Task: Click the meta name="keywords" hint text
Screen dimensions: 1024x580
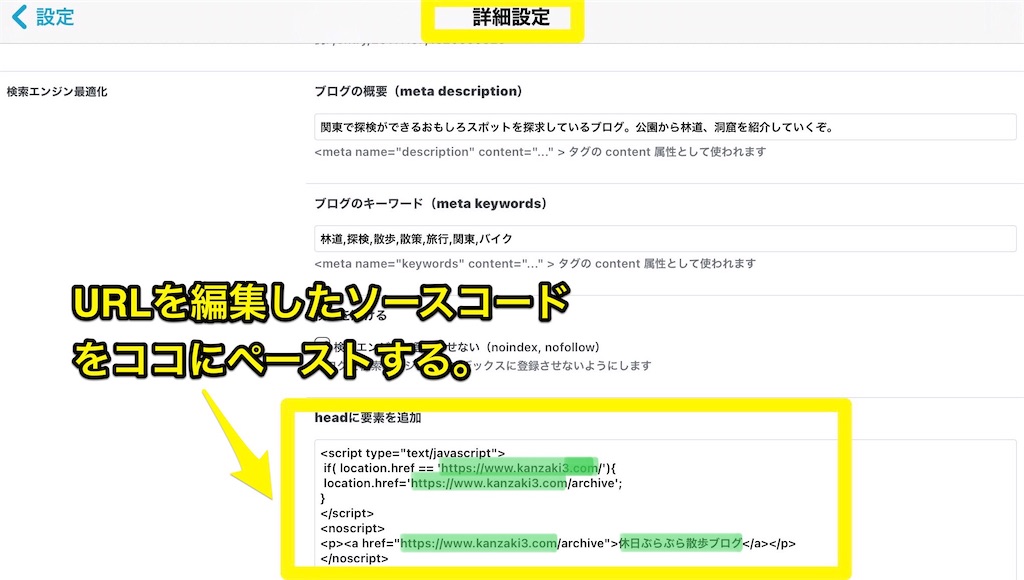Action: pos(535,263)
